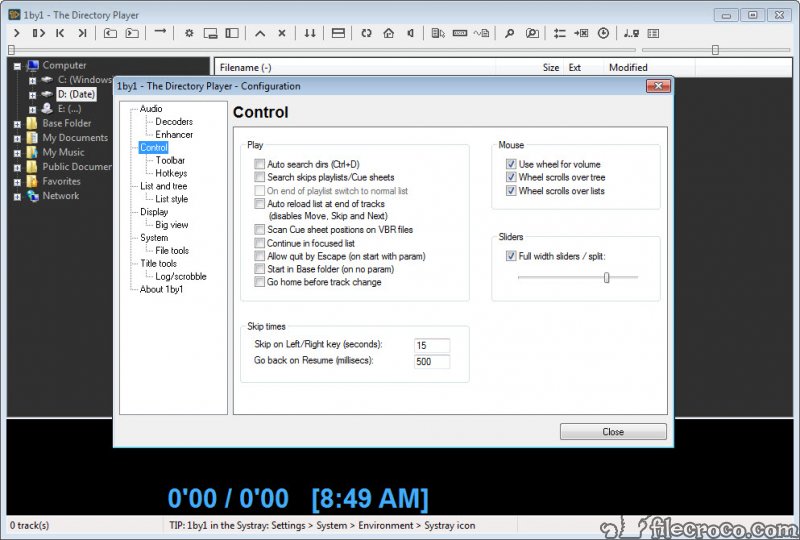Enable Search skips playlists/Cue sheets checkbox
The image size is (800, 540).
tap(259, 177)
